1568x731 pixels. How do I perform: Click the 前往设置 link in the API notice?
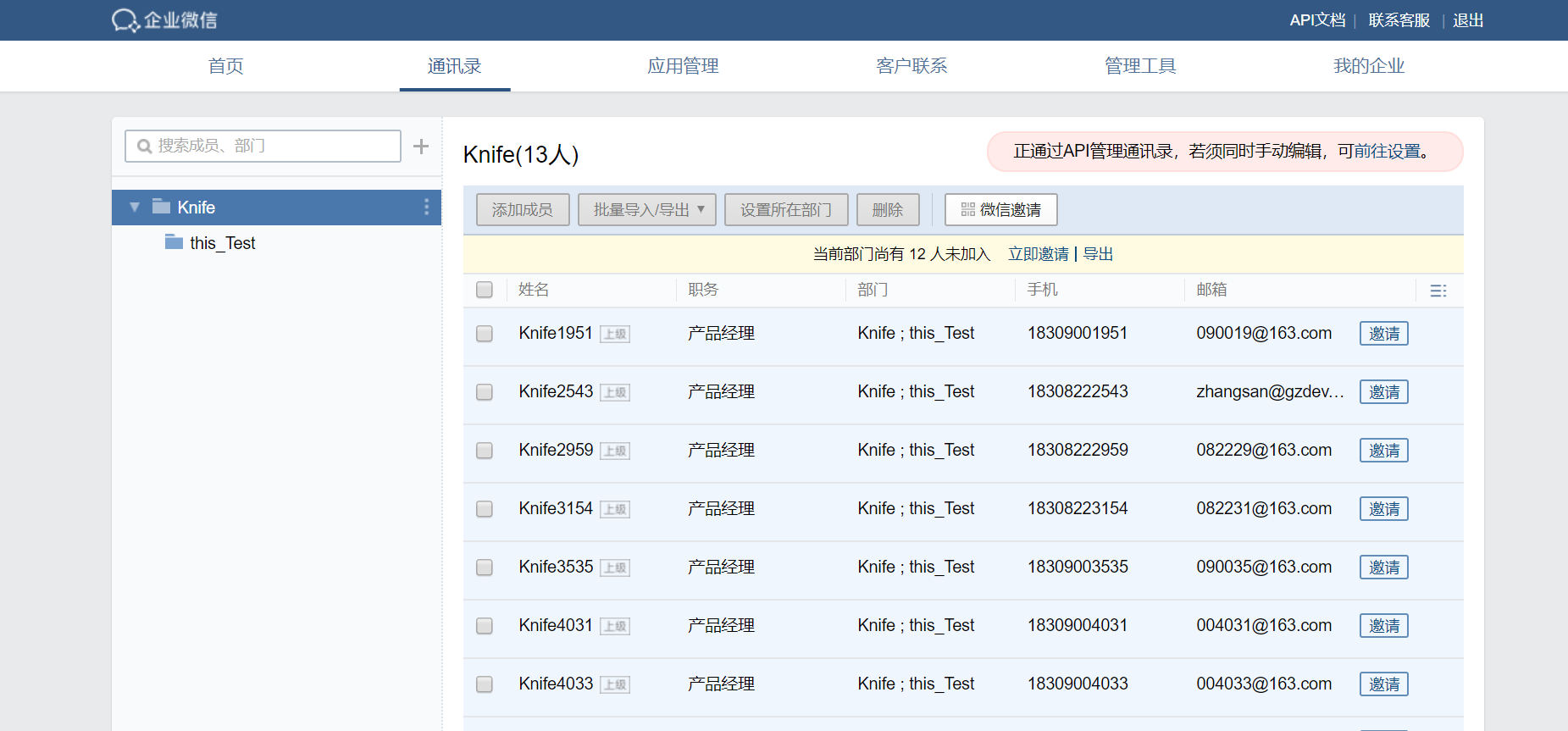pos(1388,152)
